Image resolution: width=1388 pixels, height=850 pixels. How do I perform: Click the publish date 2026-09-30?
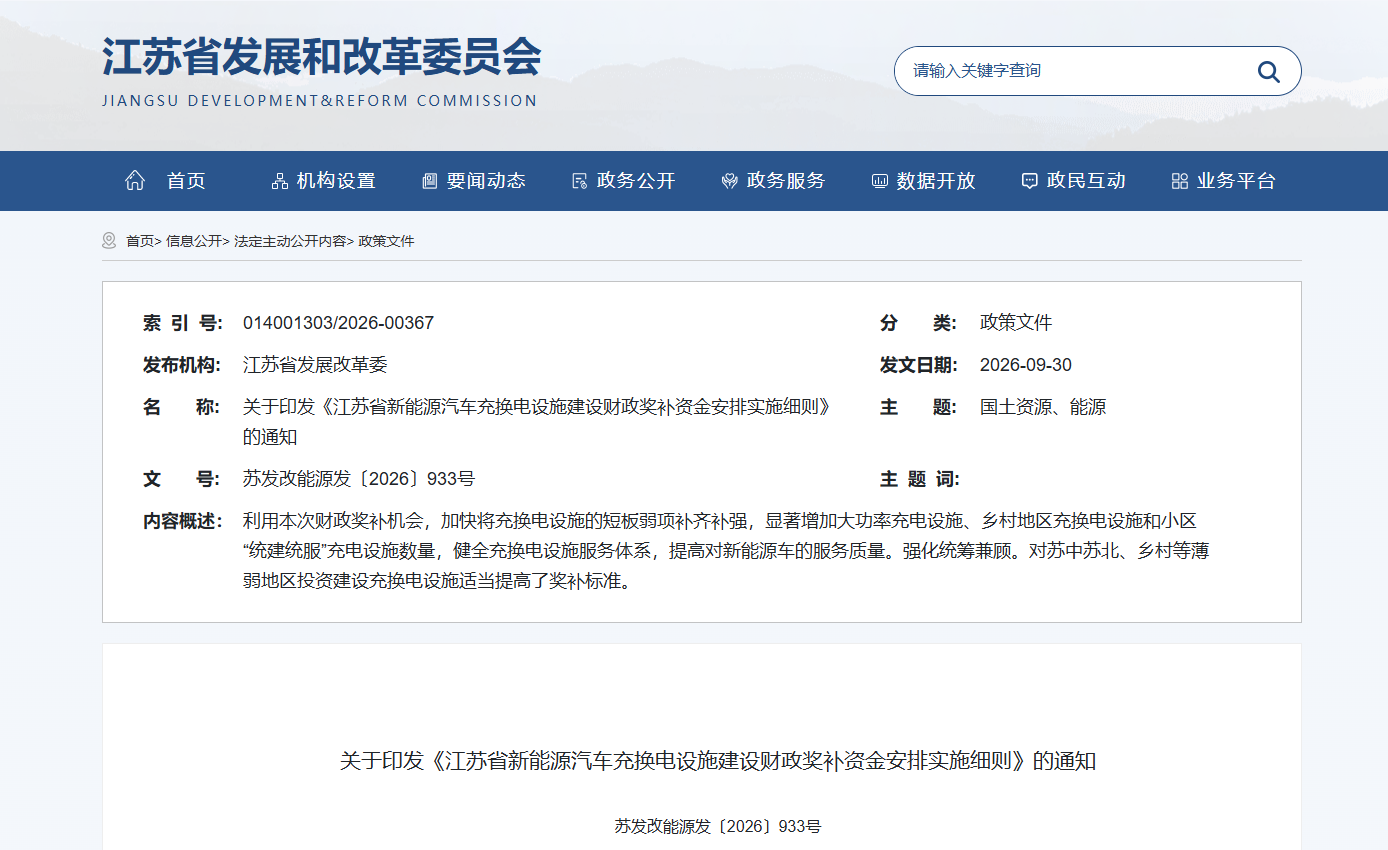point(1026,365)
